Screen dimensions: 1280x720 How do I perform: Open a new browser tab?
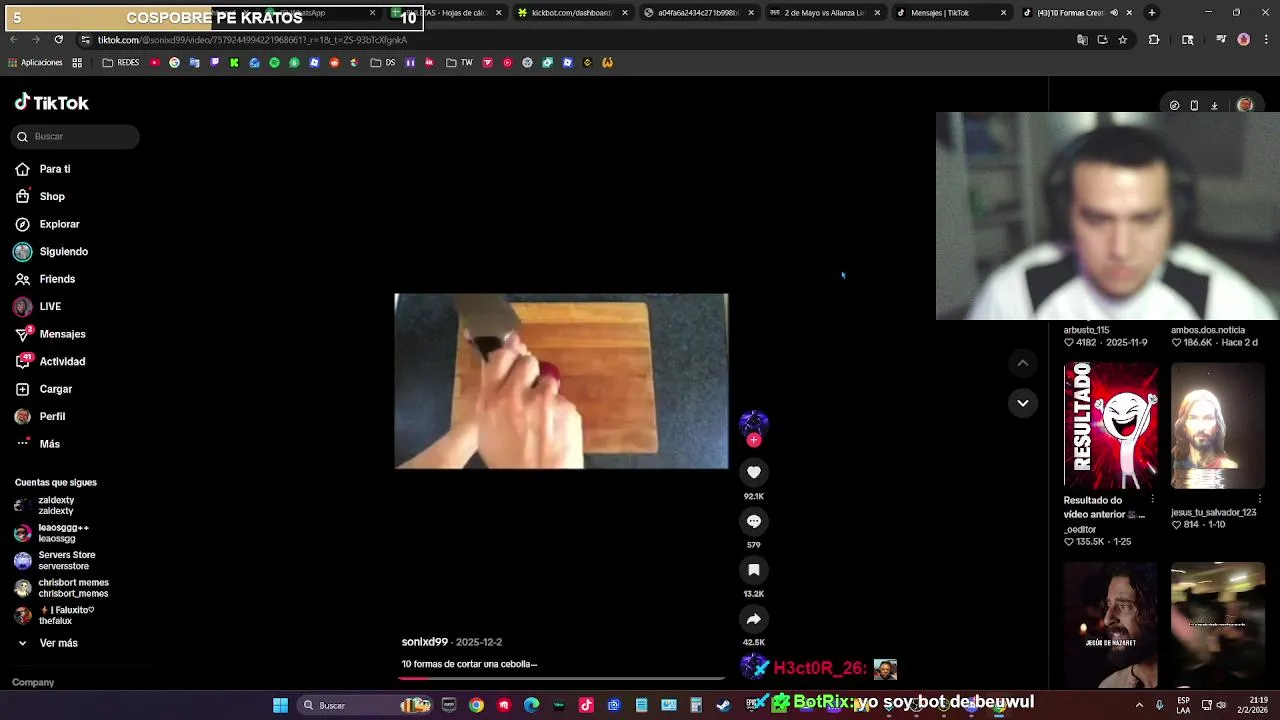pos(1152,13)
